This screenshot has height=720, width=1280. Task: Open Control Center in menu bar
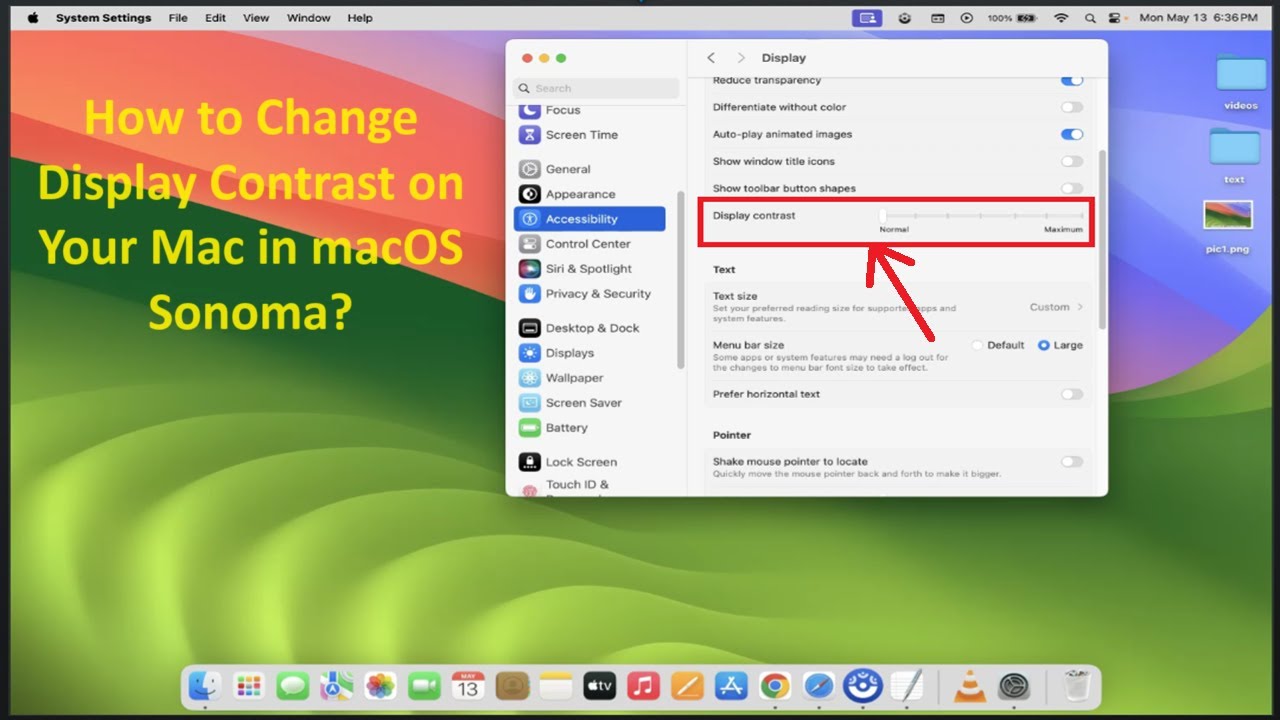click(x=1115, y=18)
